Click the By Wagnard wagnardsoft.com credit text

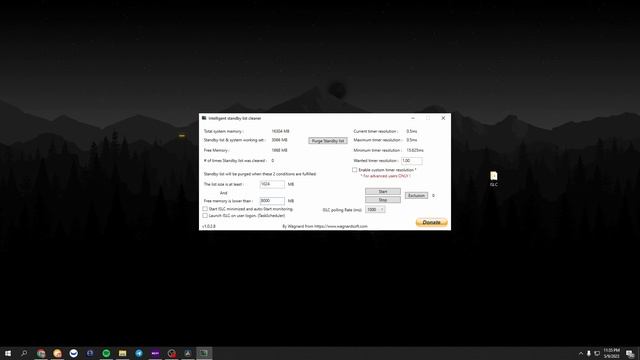[x=325, y=226]
